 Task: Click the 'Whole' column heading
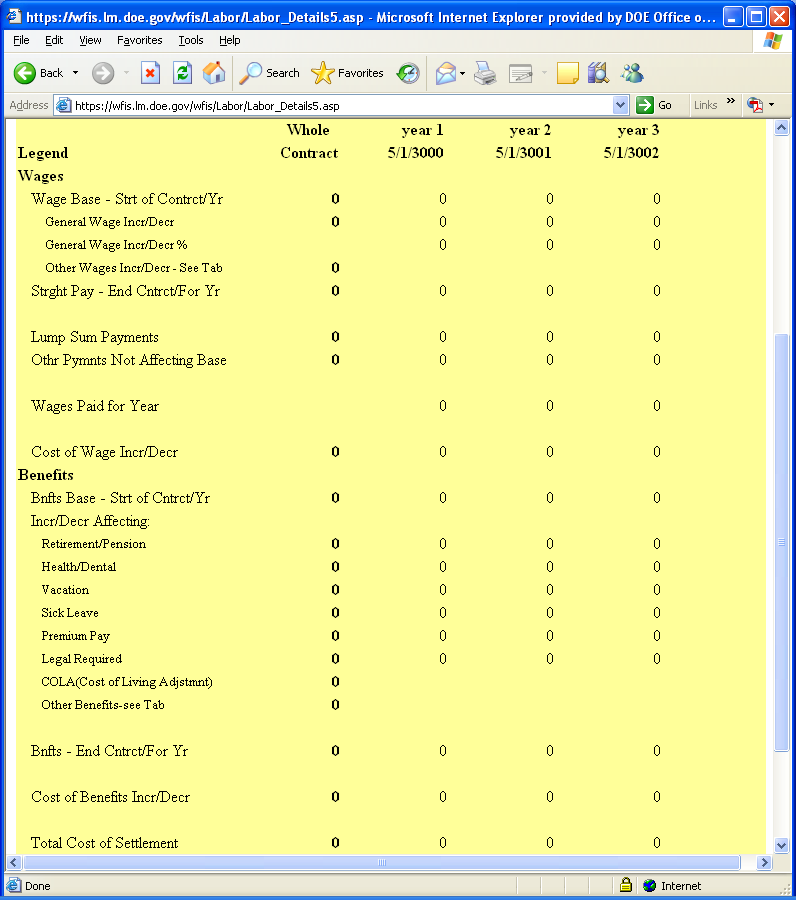308,130
